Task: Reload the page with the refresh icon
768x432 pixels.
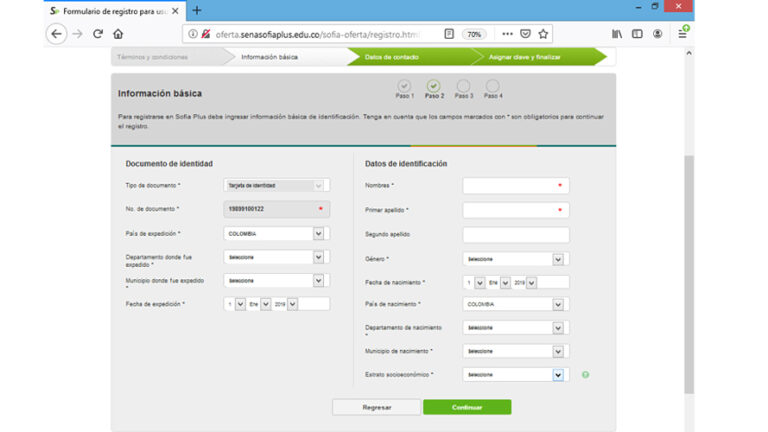Action: coord(98,33)
